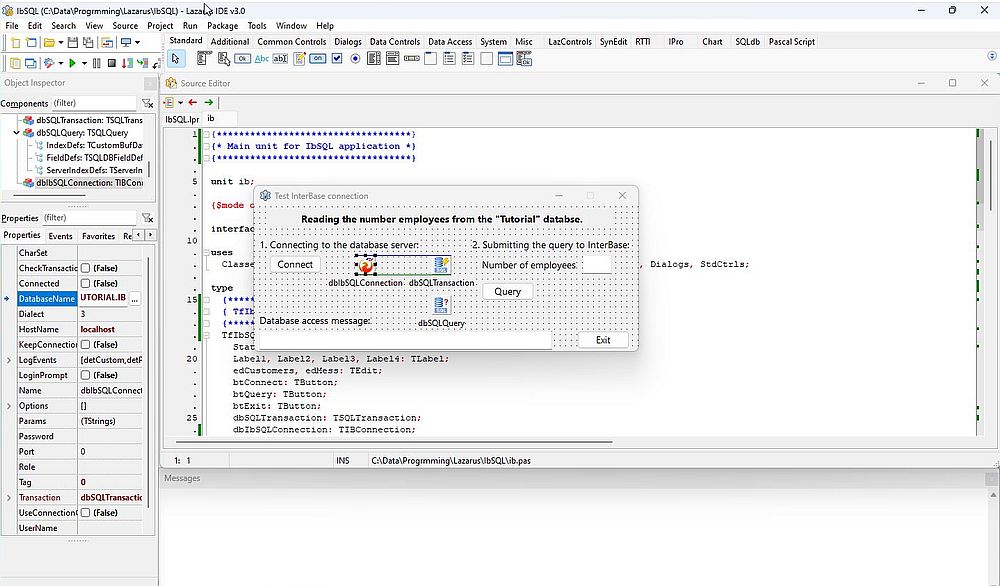1000x586 pixels.
Task: Jump back with the red arrow in Source Editor
Action: coord(193,102)
